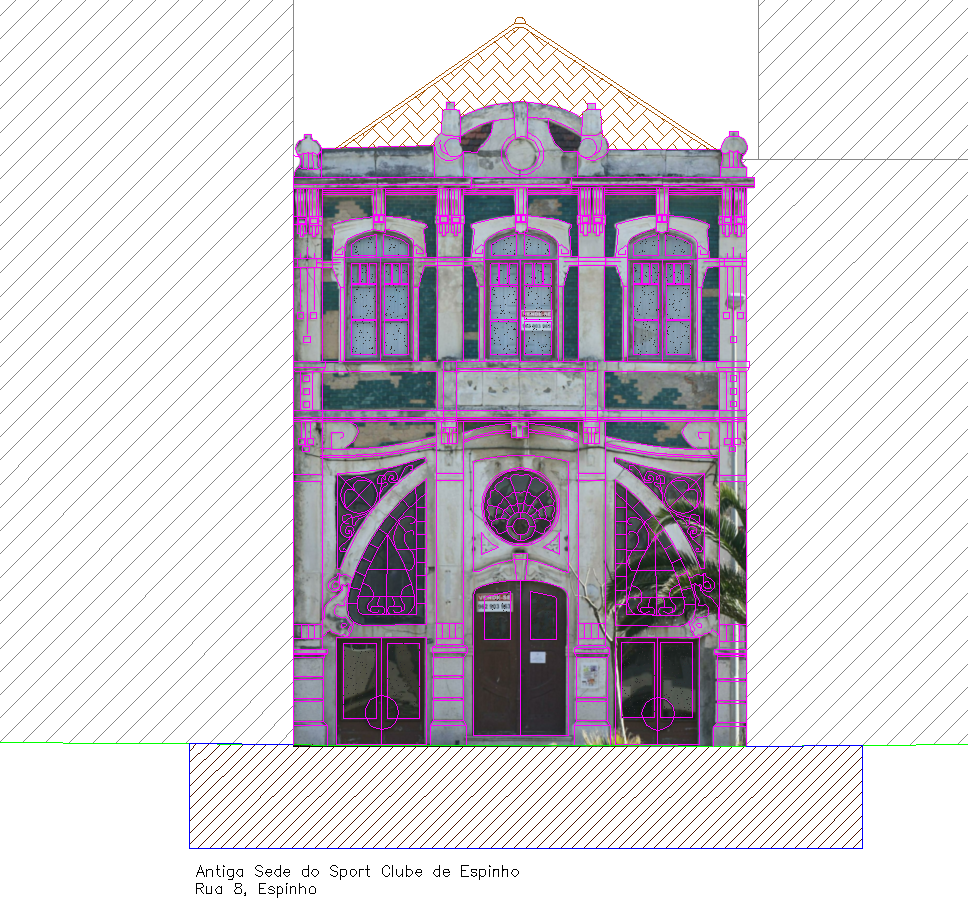This screenshot has width=968, height=910.
Task: Click the circular rose window above the door
Action: [x=520, y=506]
